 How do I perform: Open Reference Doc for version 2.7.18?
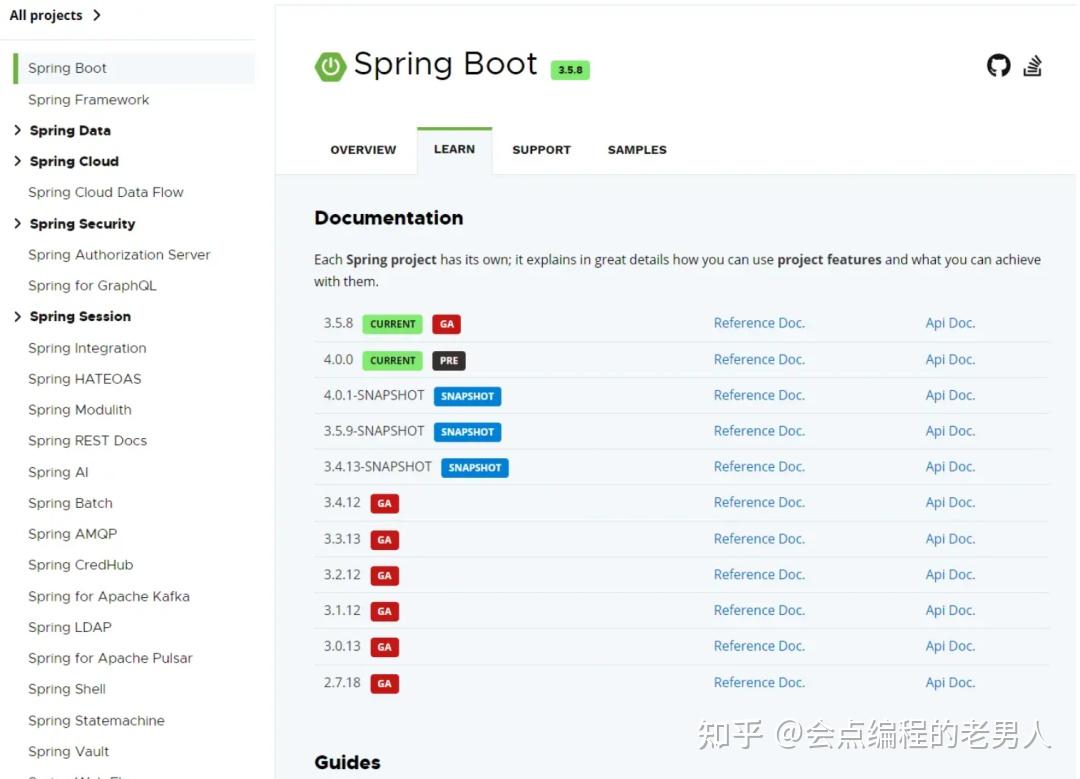(x=759, y=682)
